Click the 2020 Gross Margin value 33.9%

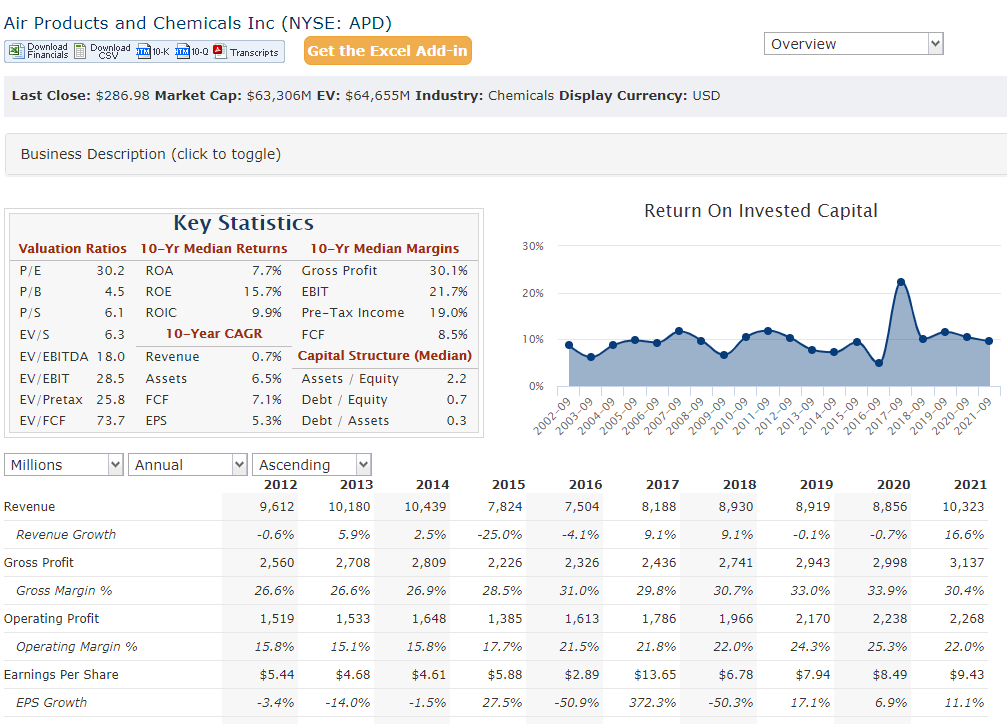pyautogui.click(x=888, y=590)
